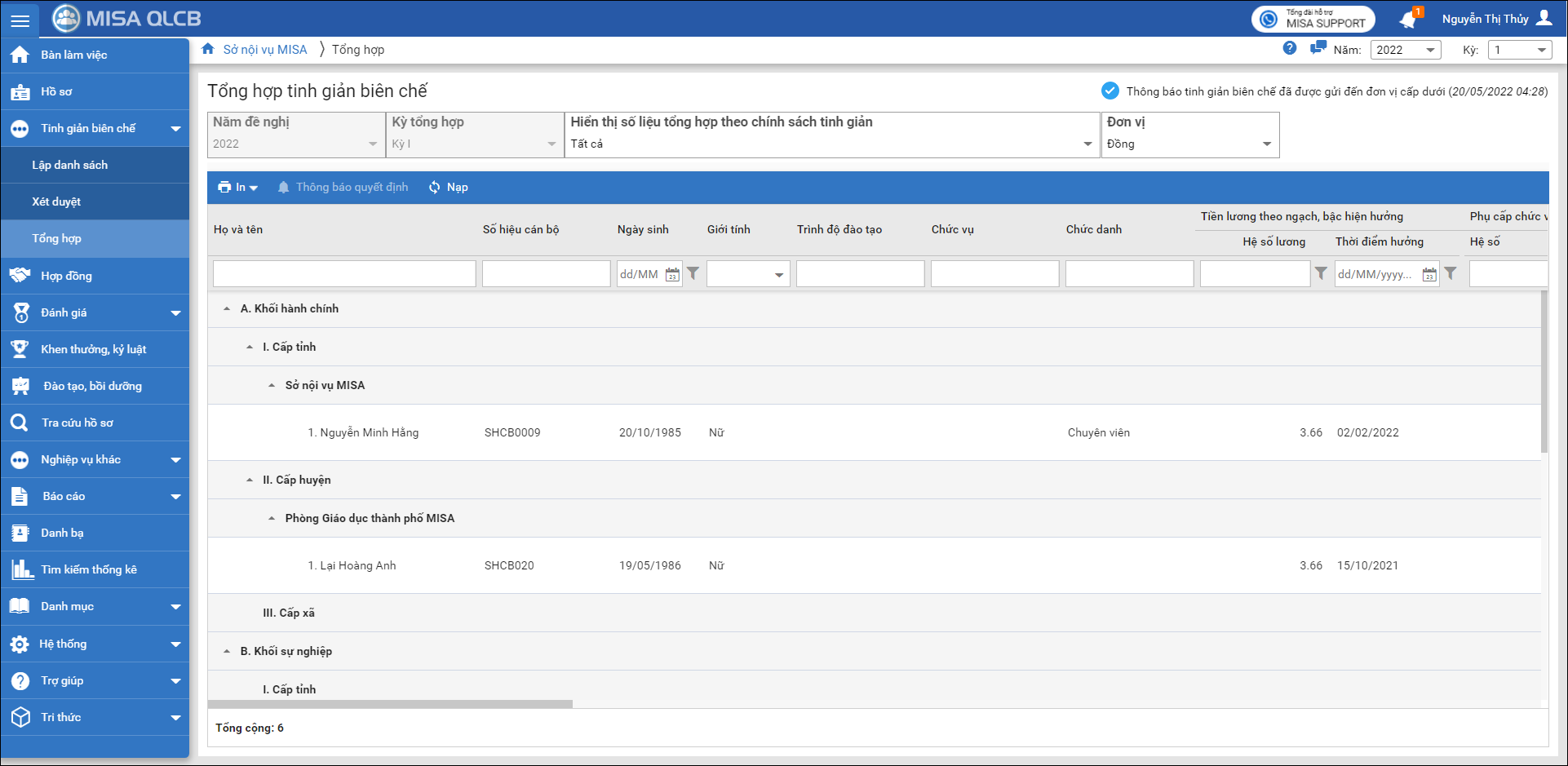Click filter funnel next to Hệ số lương
Image resolution: width=1568 pixels, height=766 pixels.
pos(1321,274)
